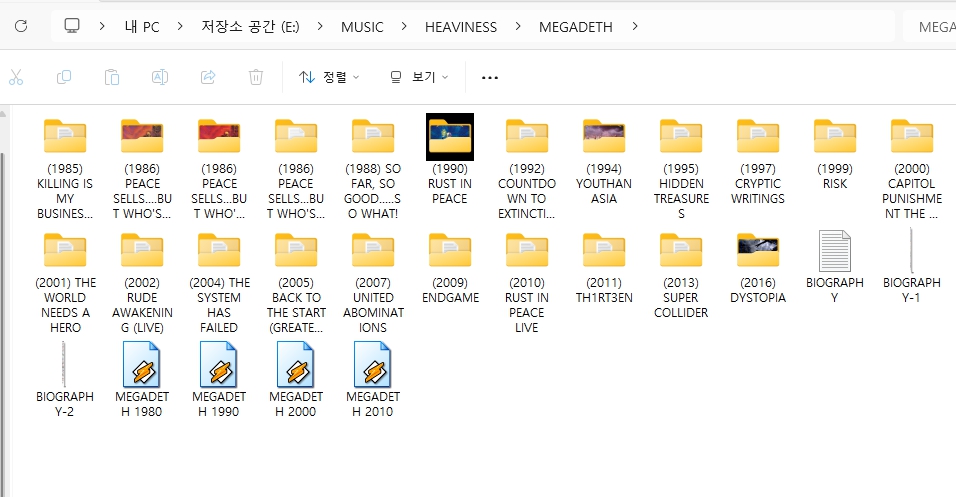This screenshot has width=956, height=497.
Task: Select (2007) UNITED ABOMINATIONS folder
Action: pyautogui.click(x=373, y=283)
